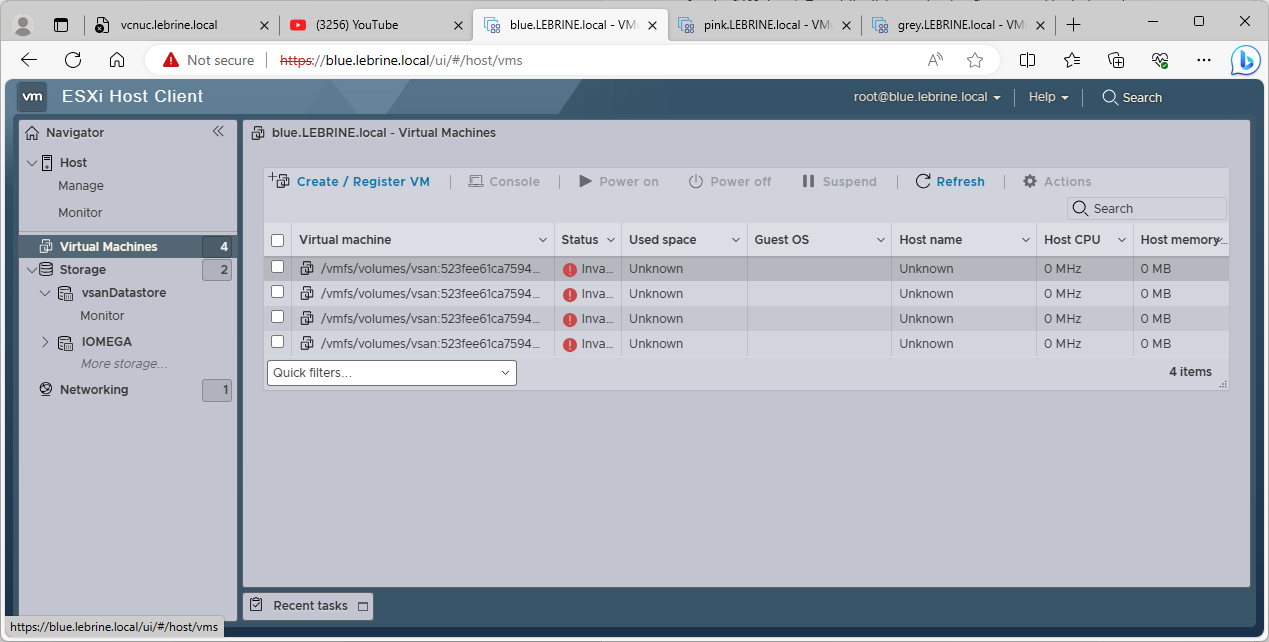Click Console button
The height and width of the screenshot is (642, 1269).
click(x=503, y=181)
